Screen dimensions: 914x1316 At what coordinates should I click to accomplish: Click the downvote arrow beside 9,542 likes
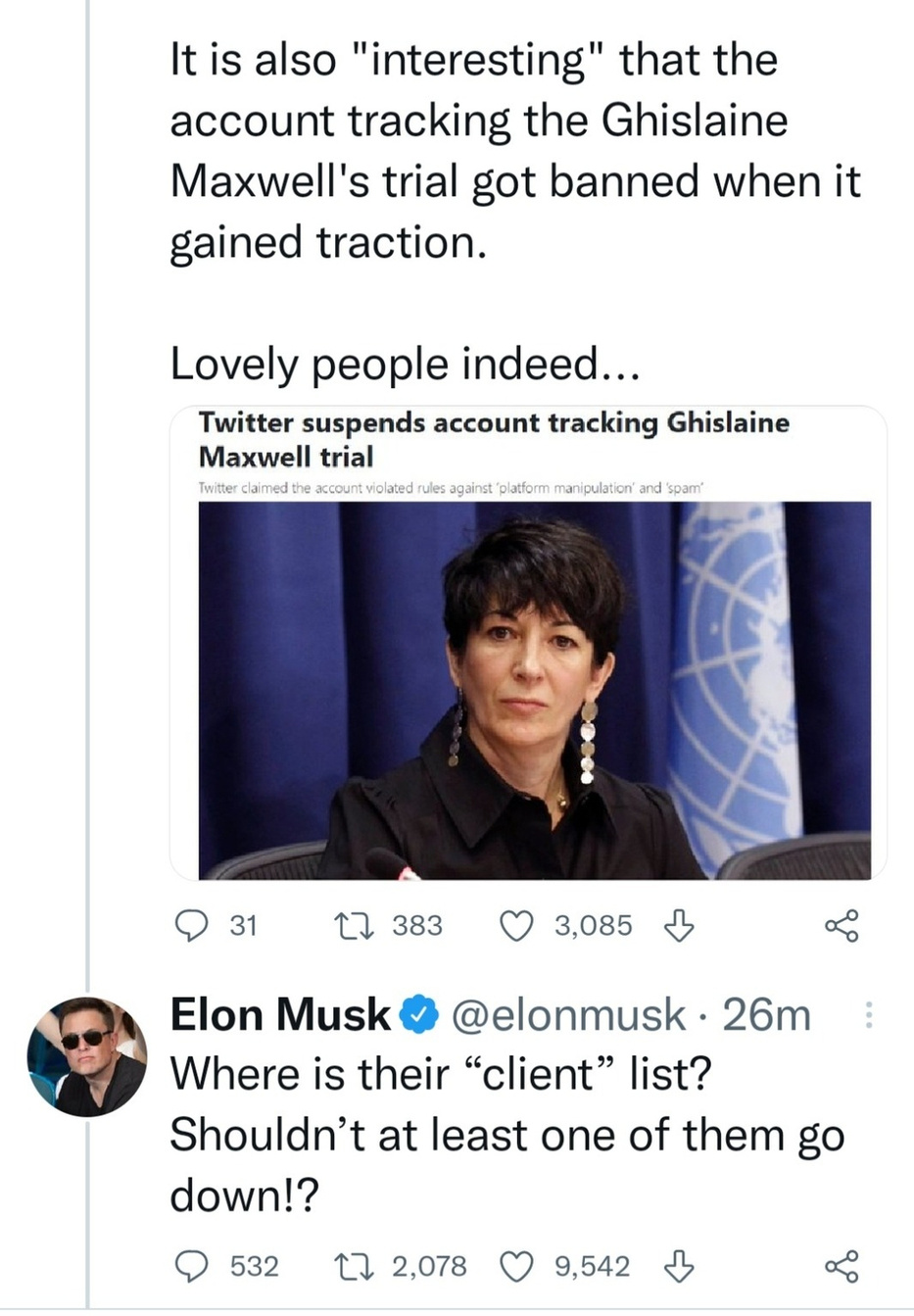(679, 1266)
